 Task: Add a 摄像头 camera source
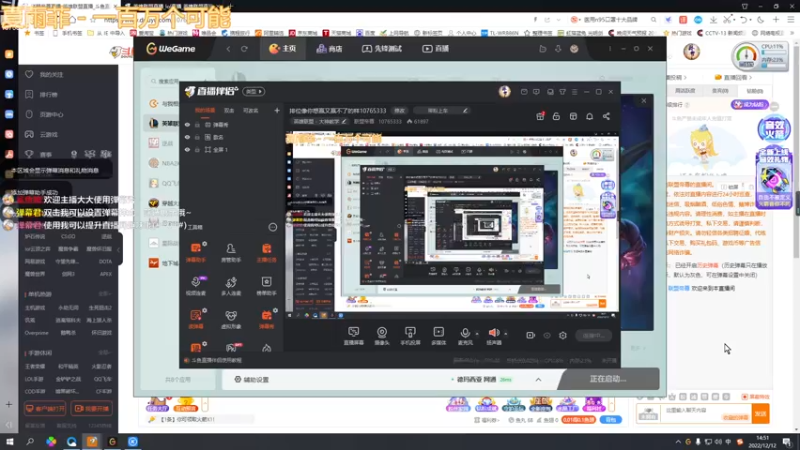click(x=382, y=336)
